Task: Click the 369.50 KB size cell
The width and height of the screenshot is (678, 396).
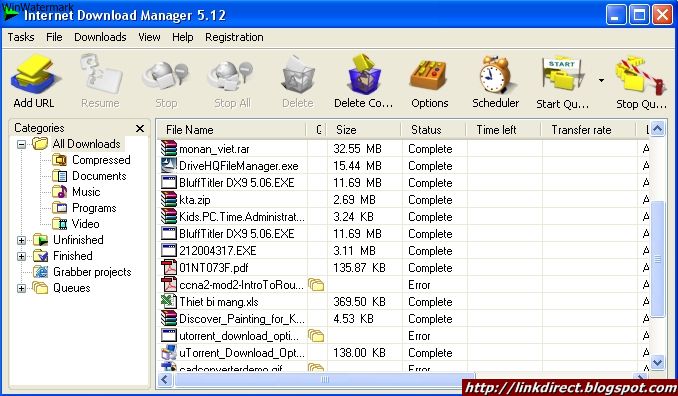Action: (359, 302)
